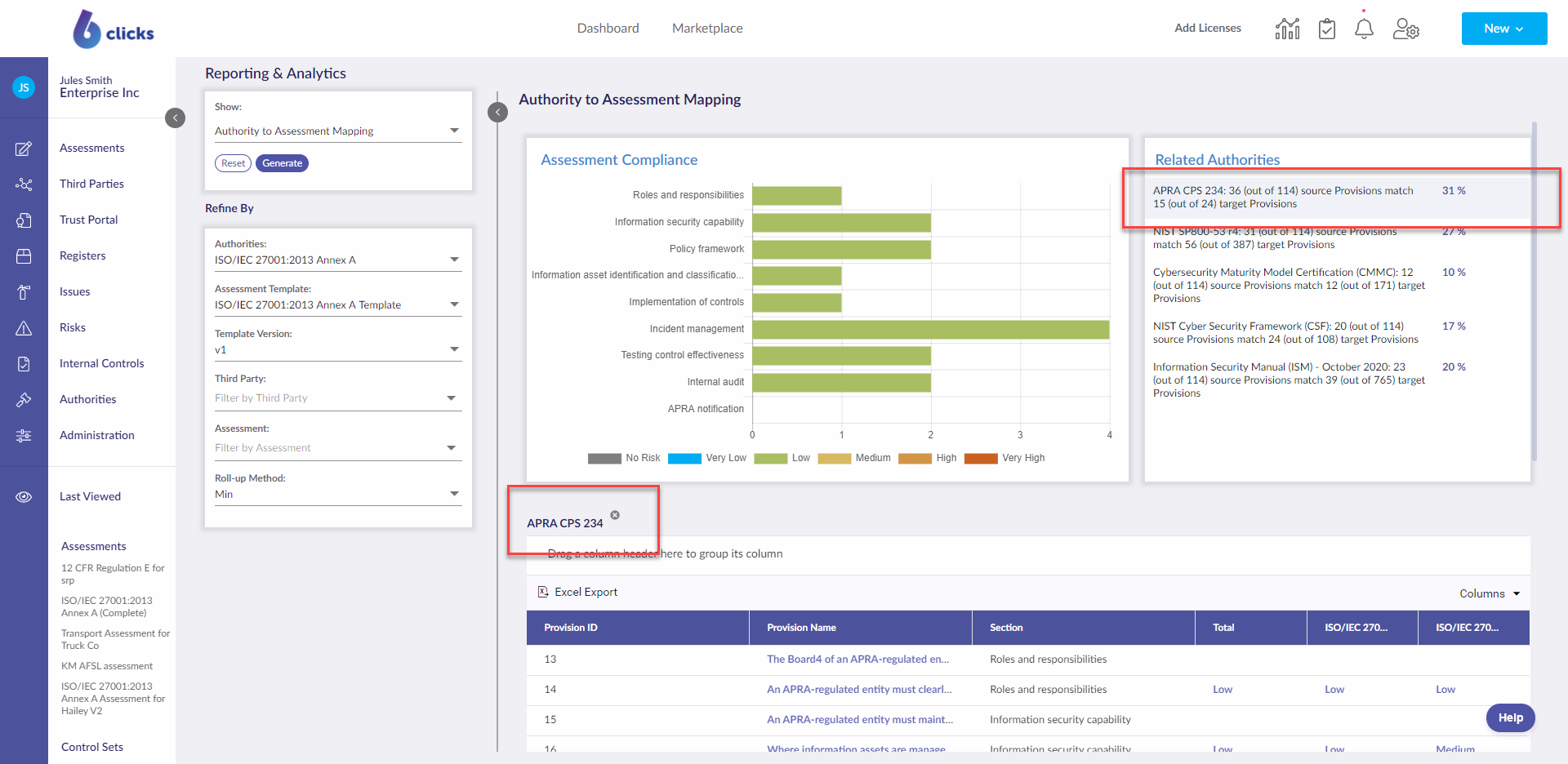Open Trust Portal in the sidebar
Viewport: 1568px width, 764px height.
tap(88, 220)
